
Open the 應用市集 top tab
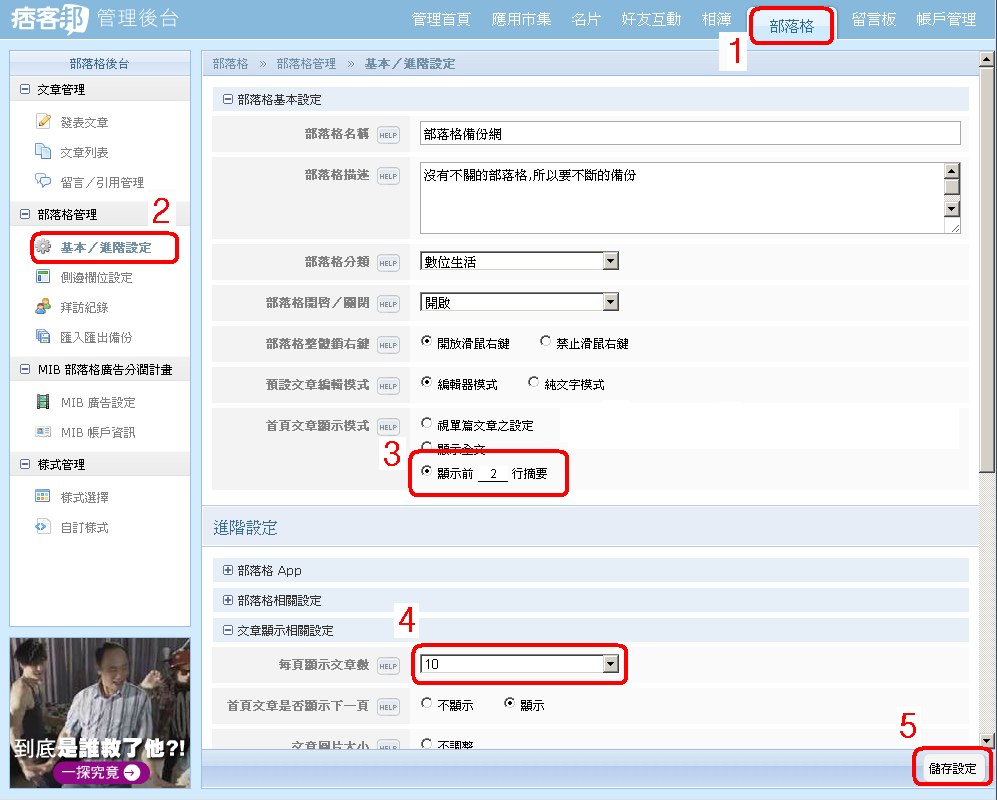521,20
